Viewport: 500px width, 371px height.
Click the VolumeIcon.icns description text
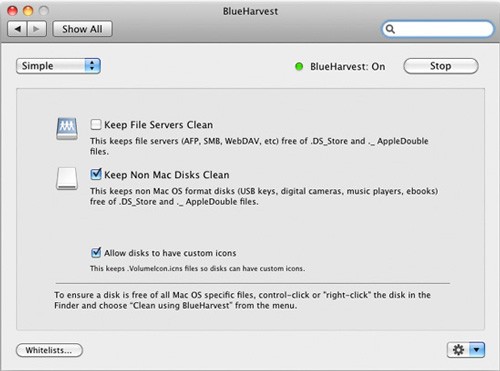point(197,268)
